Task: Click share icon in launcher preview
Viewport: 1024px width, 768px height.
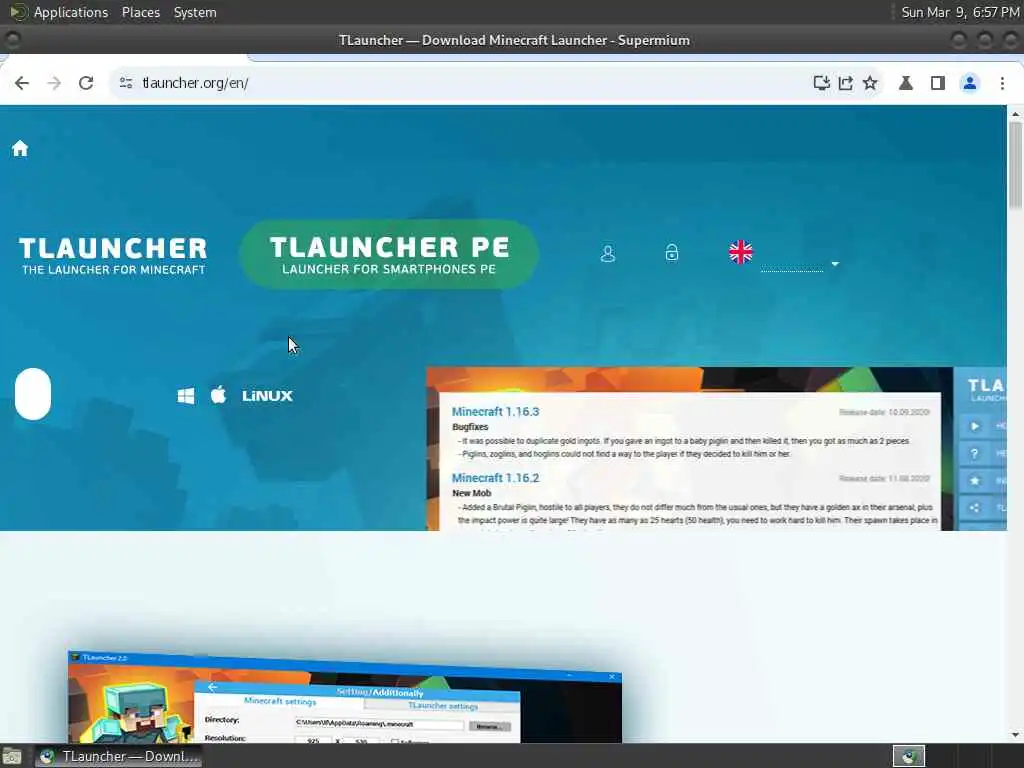Action: 974,507
